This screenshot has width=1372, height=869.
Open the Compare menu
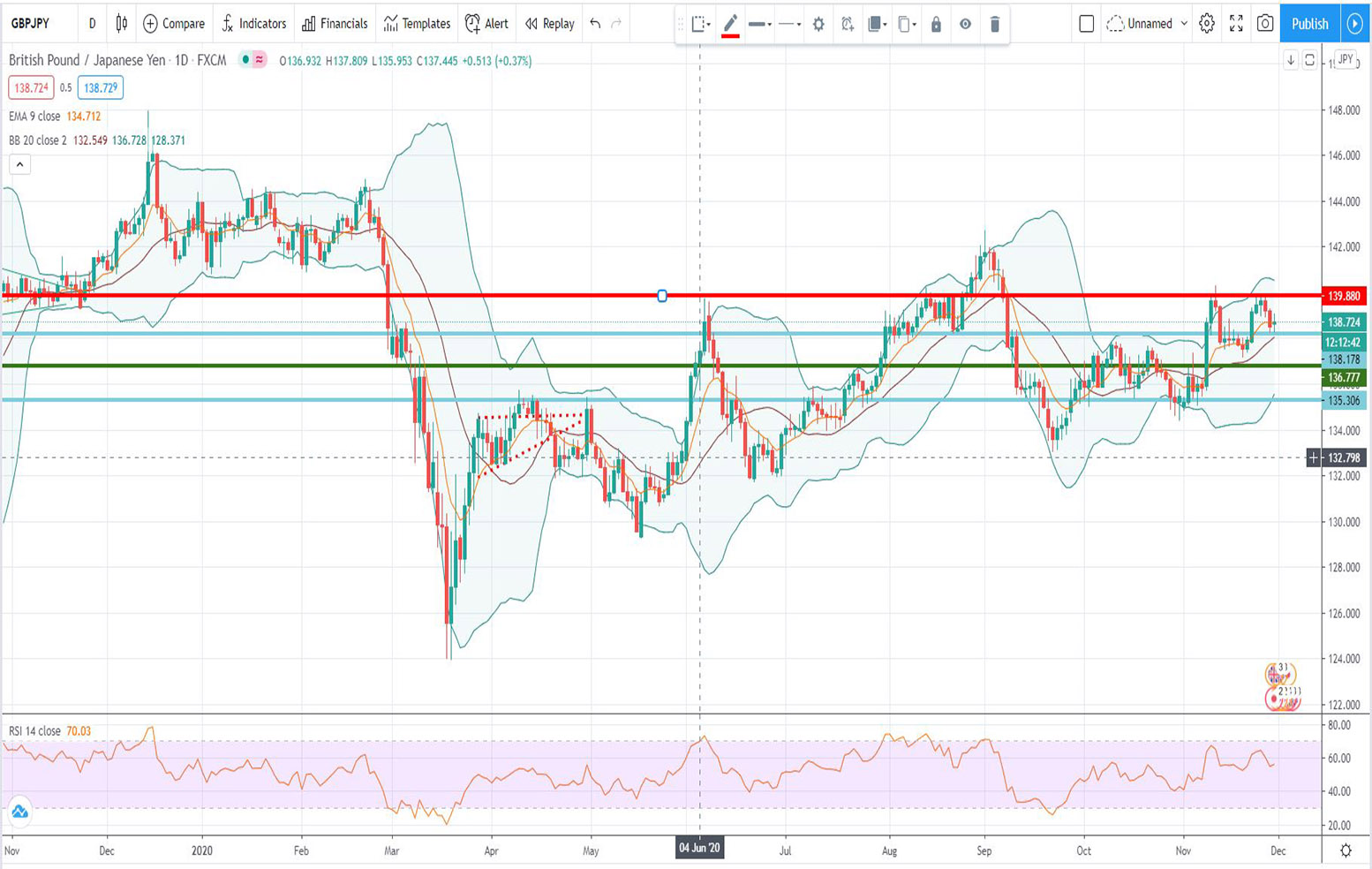[x=173, y=24]
